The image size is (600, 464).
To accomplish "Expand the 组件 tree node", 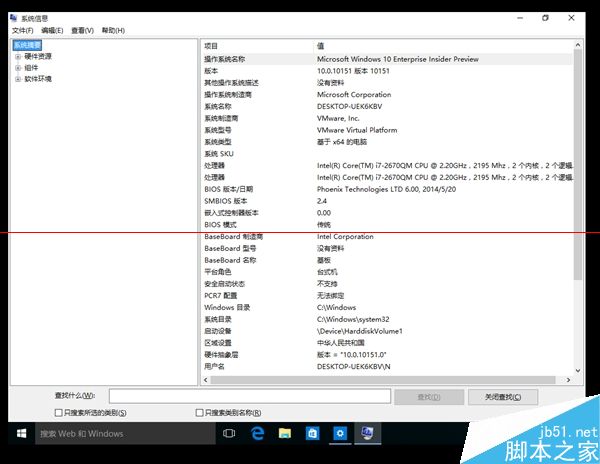I will click(18, 67).
